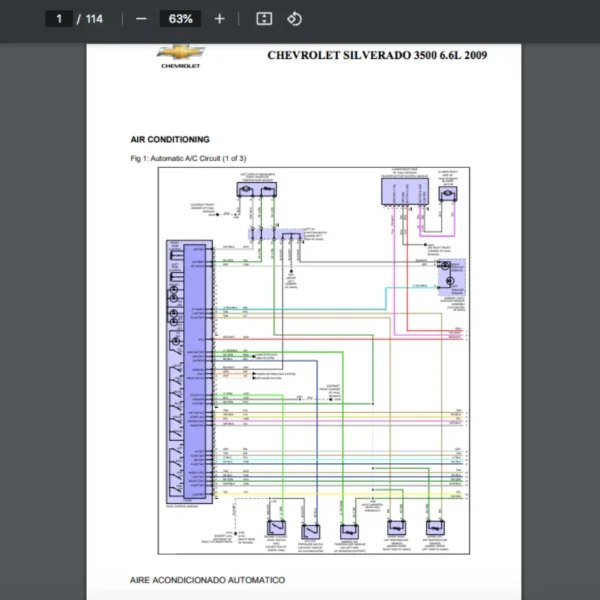Click the AIRE ACONDICIONADO AUTOMATICO text
This screenshot has width=600, height=600.
[x=207, y=580]
